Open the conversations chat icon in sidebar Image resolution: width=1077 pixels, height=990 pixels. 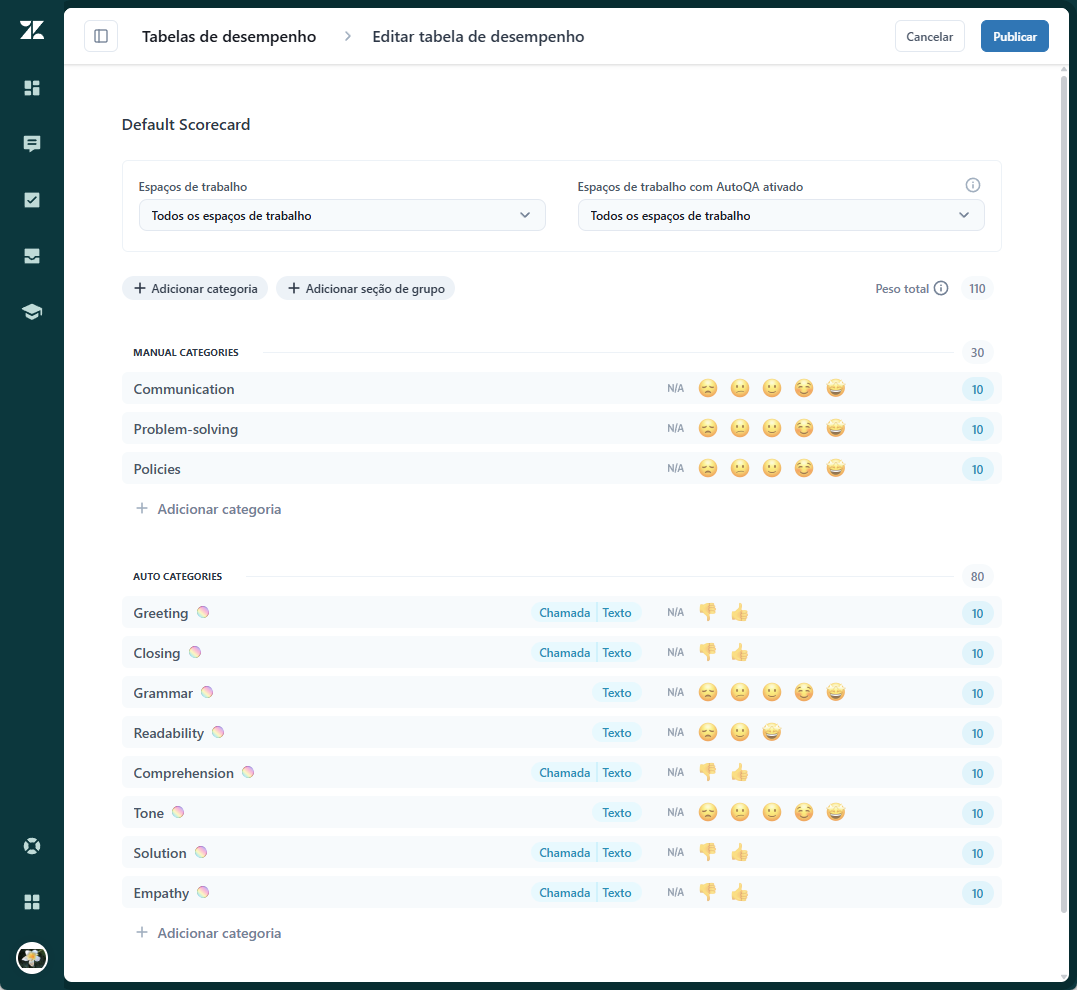pyautogui.click(x=32, y=144)
